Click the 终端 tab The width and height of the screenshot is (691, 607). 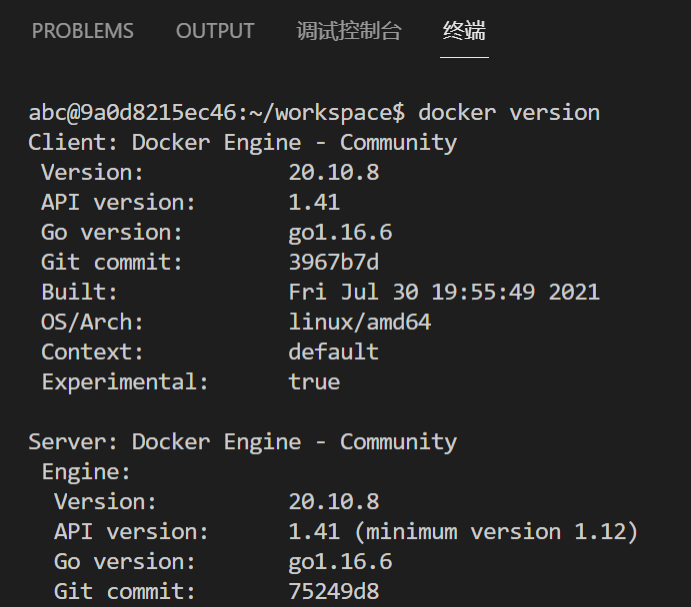(464, 31)
